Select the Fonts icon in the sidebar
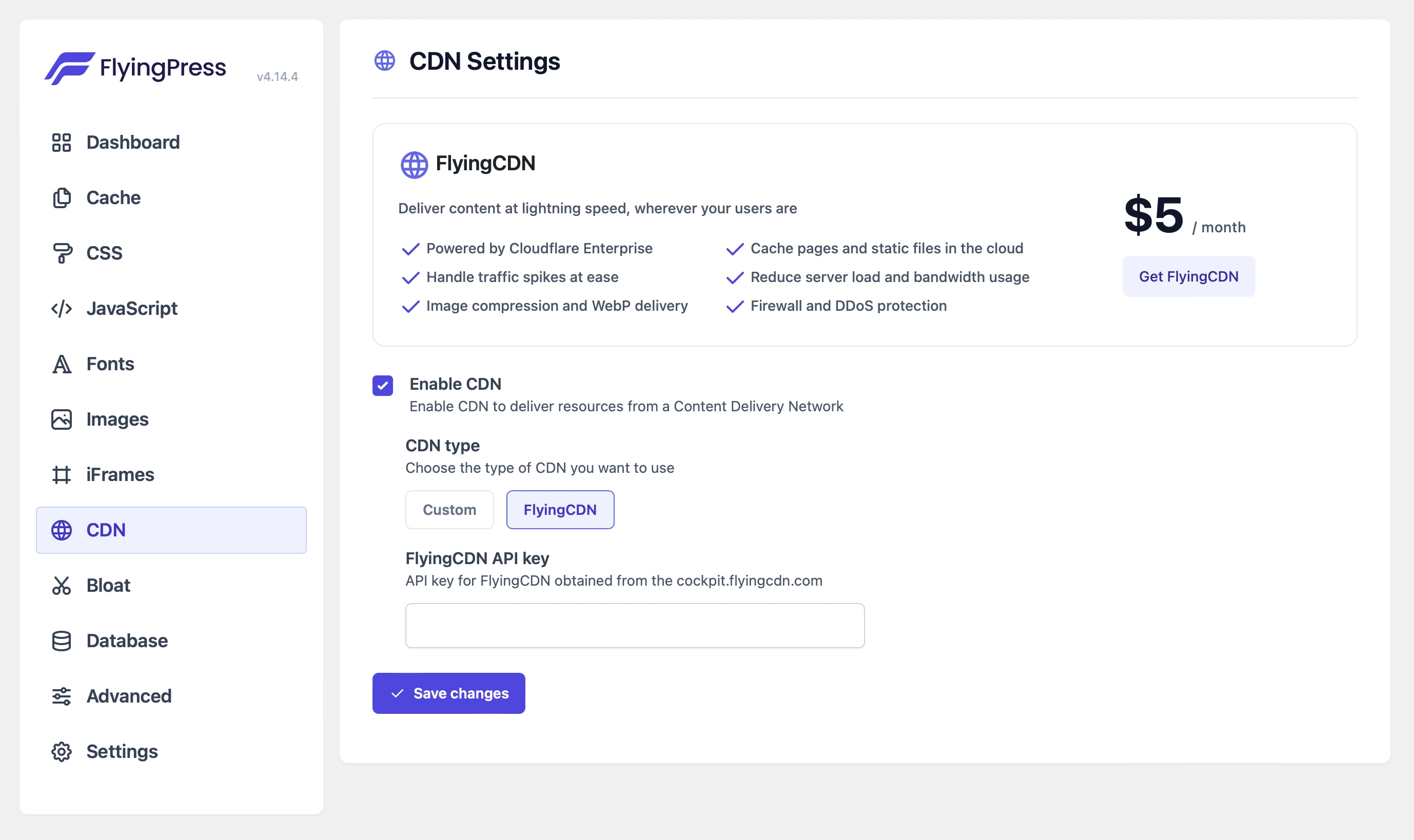The width and height of the screenshot is (1414, 840). click(x=62, y=364)
